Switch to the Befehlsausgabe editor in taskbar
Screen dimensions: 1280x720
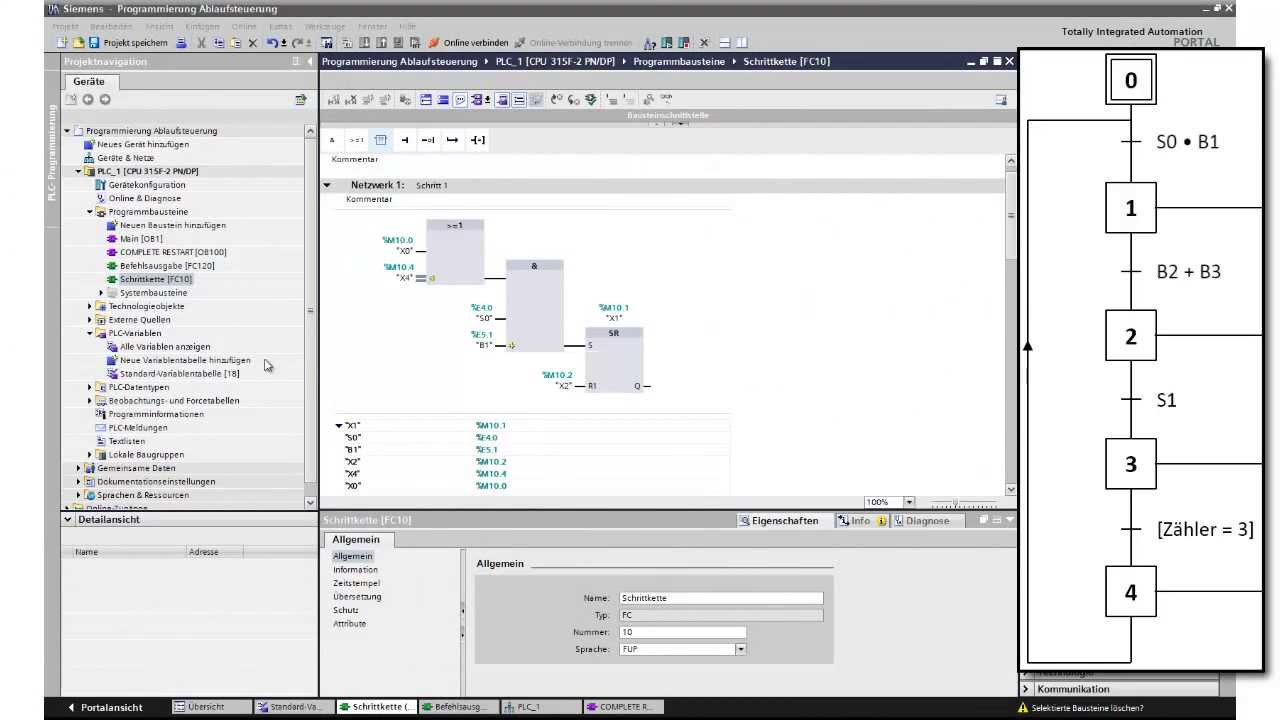[x=460, y=707]
